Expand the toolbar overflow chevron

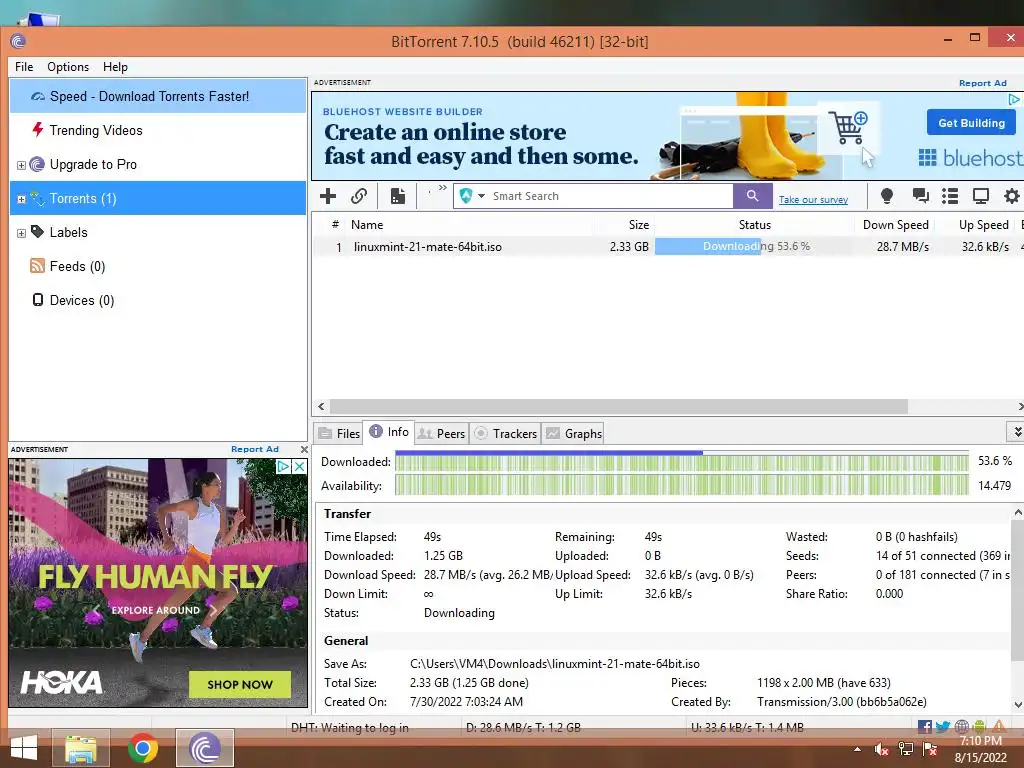[x=442, y=188]
